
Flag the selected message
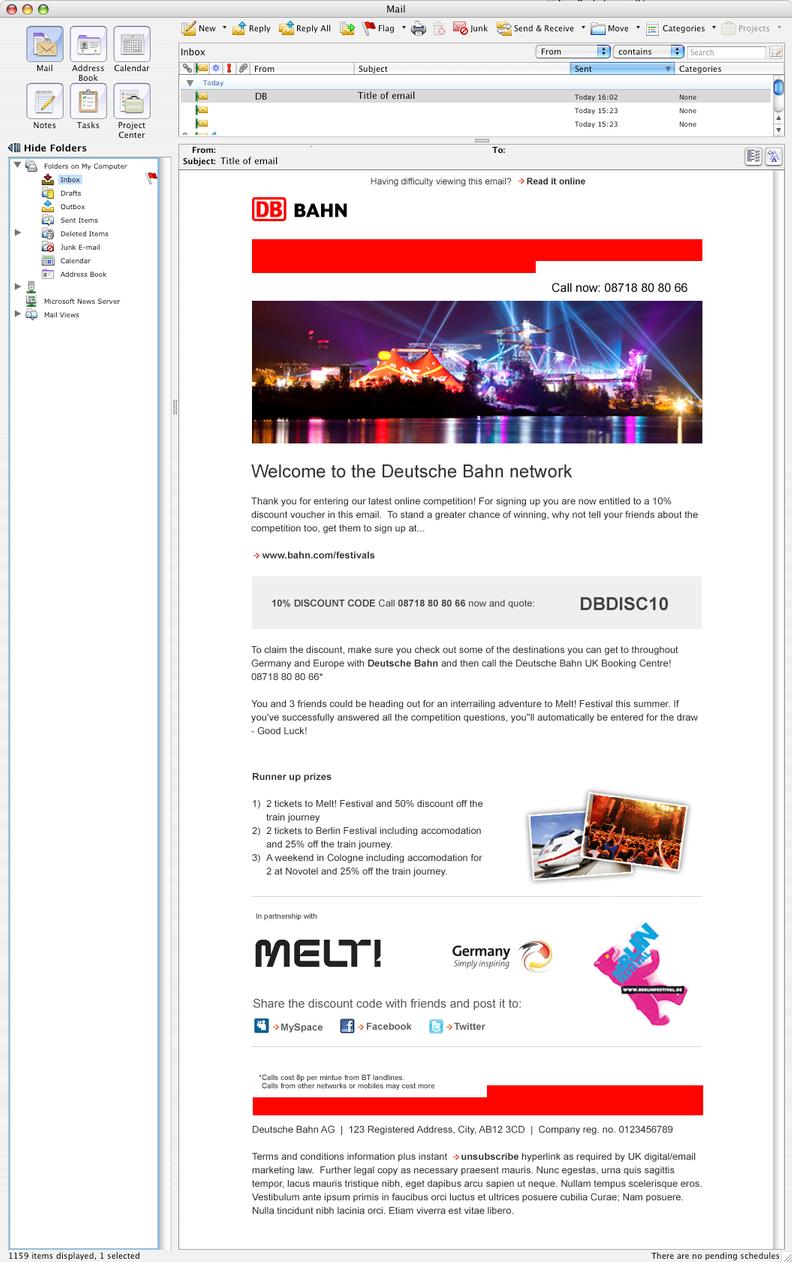(x=379, y=28)
